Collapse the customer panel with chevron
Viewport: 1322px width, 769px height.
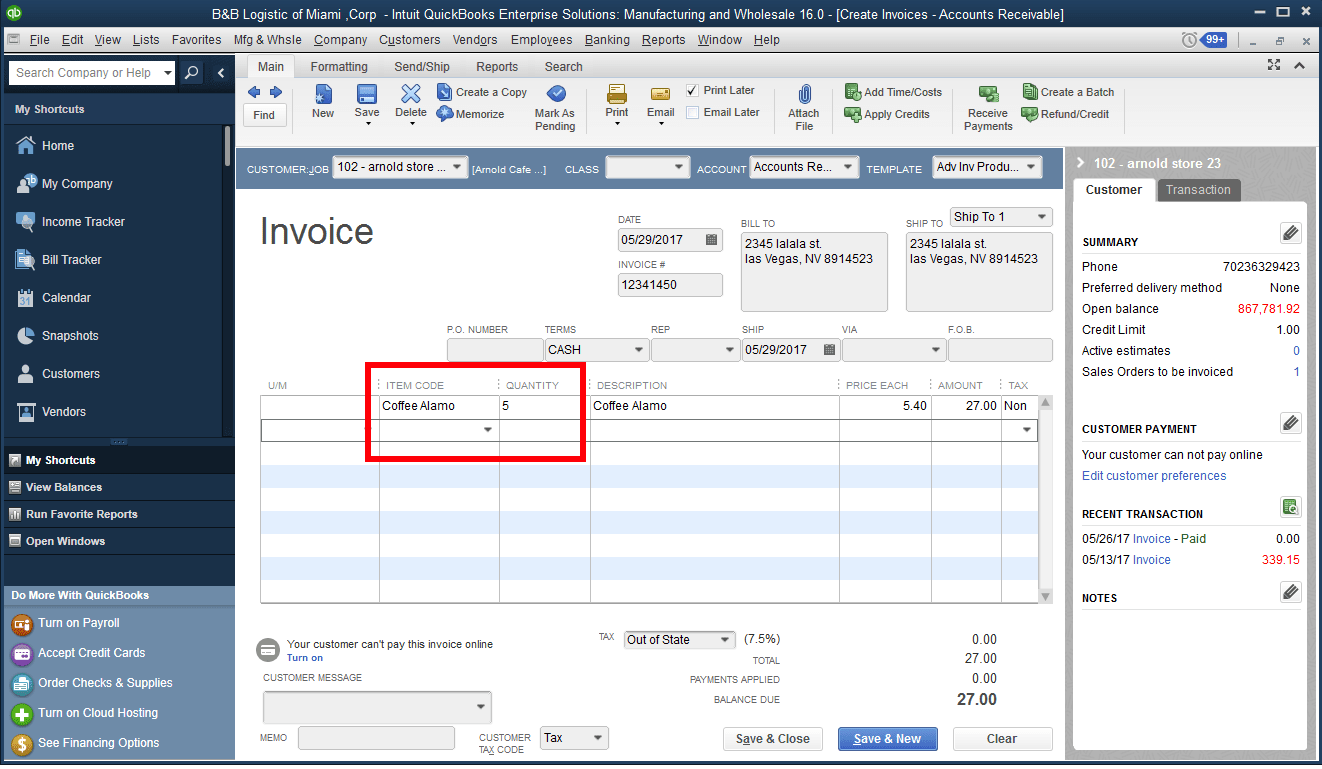tap(1082, 163)
